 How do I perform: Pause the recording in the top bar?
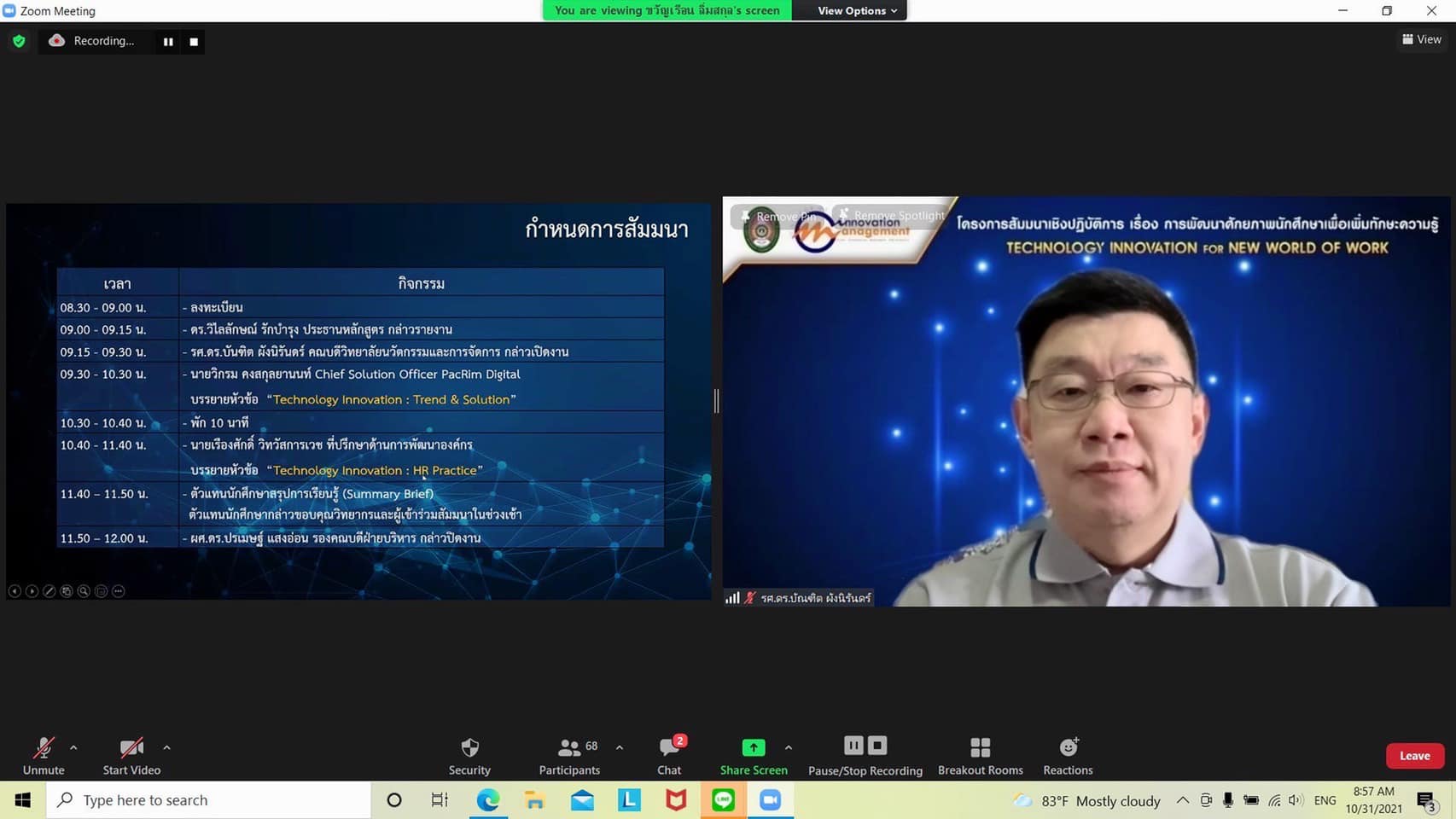168,41
